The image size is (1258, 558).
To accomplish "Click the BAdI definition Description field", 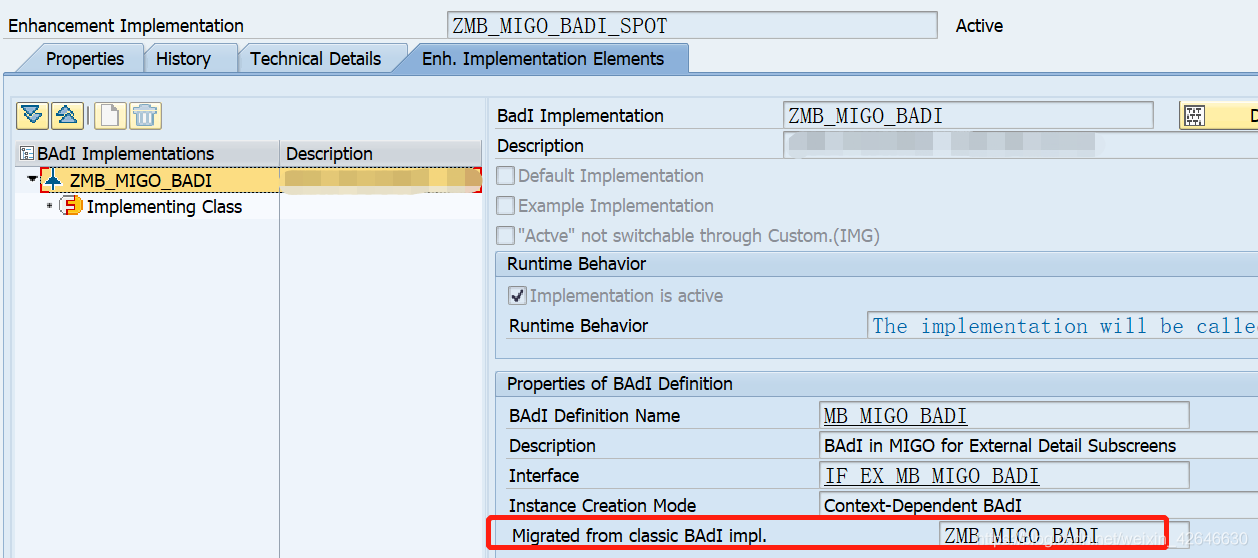I will tap(1038, 446).
